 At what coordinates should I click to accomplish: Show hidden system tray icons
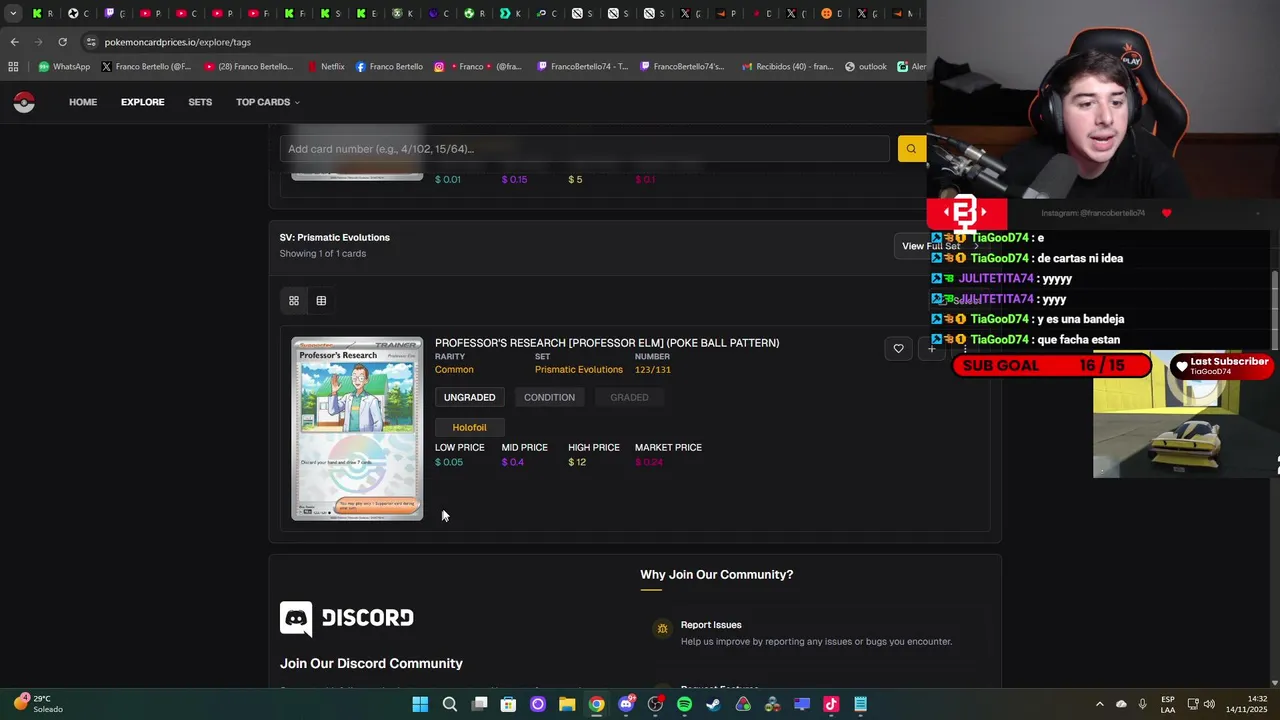(x=1099, y=704)
